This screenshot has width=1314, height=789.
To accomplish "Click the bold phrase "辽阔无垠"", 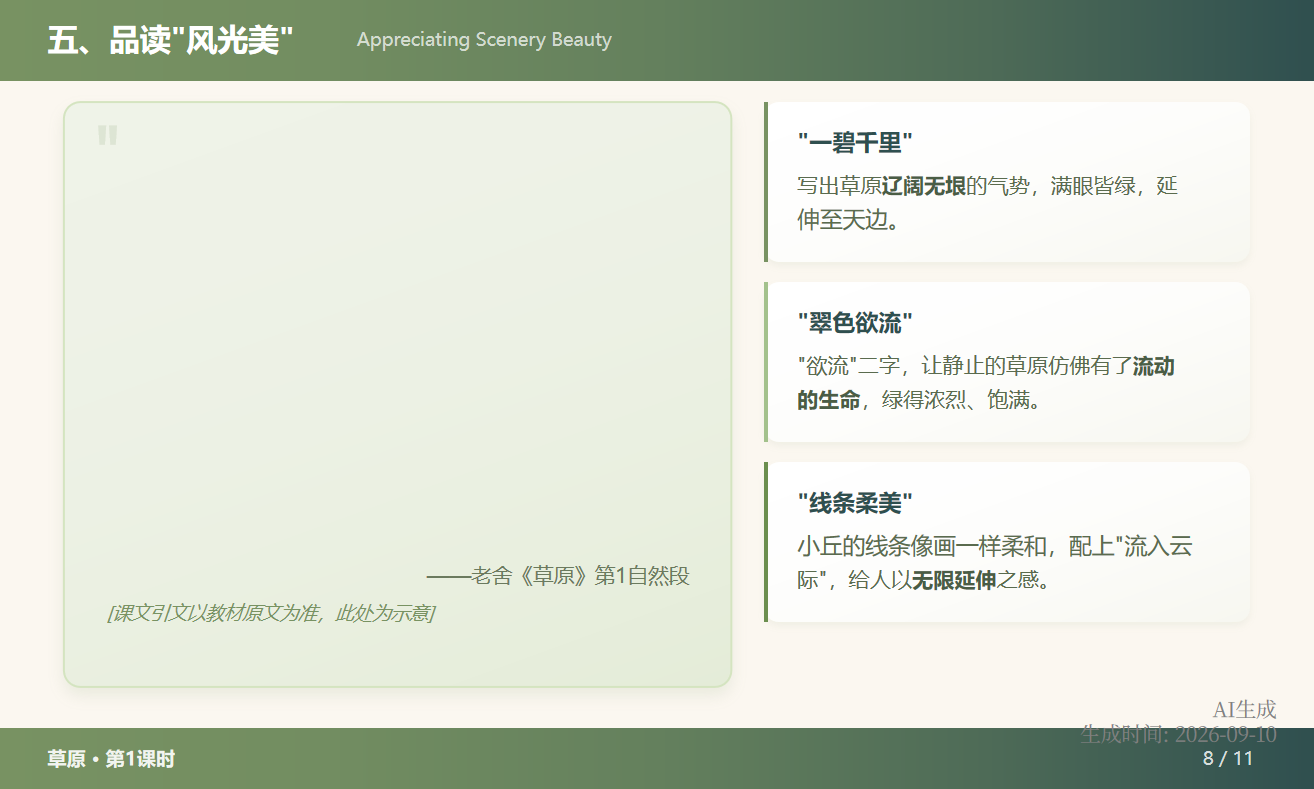I will tap(924, 186).
